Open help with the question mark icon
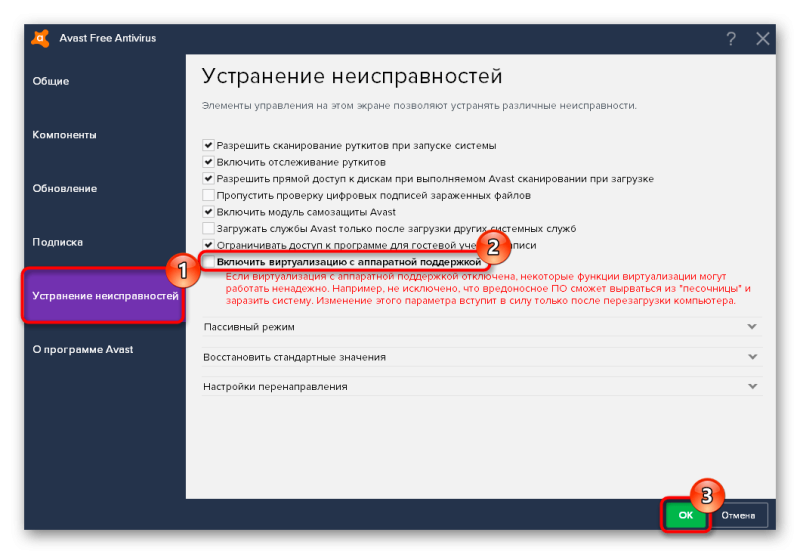This screenshot has width=800, height=554. [731, 38]
